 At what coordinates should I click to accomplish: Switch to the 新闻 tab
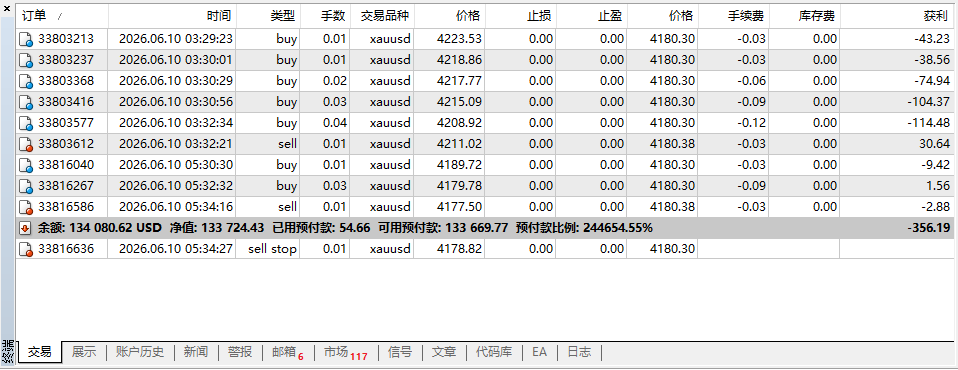(196, 352)
